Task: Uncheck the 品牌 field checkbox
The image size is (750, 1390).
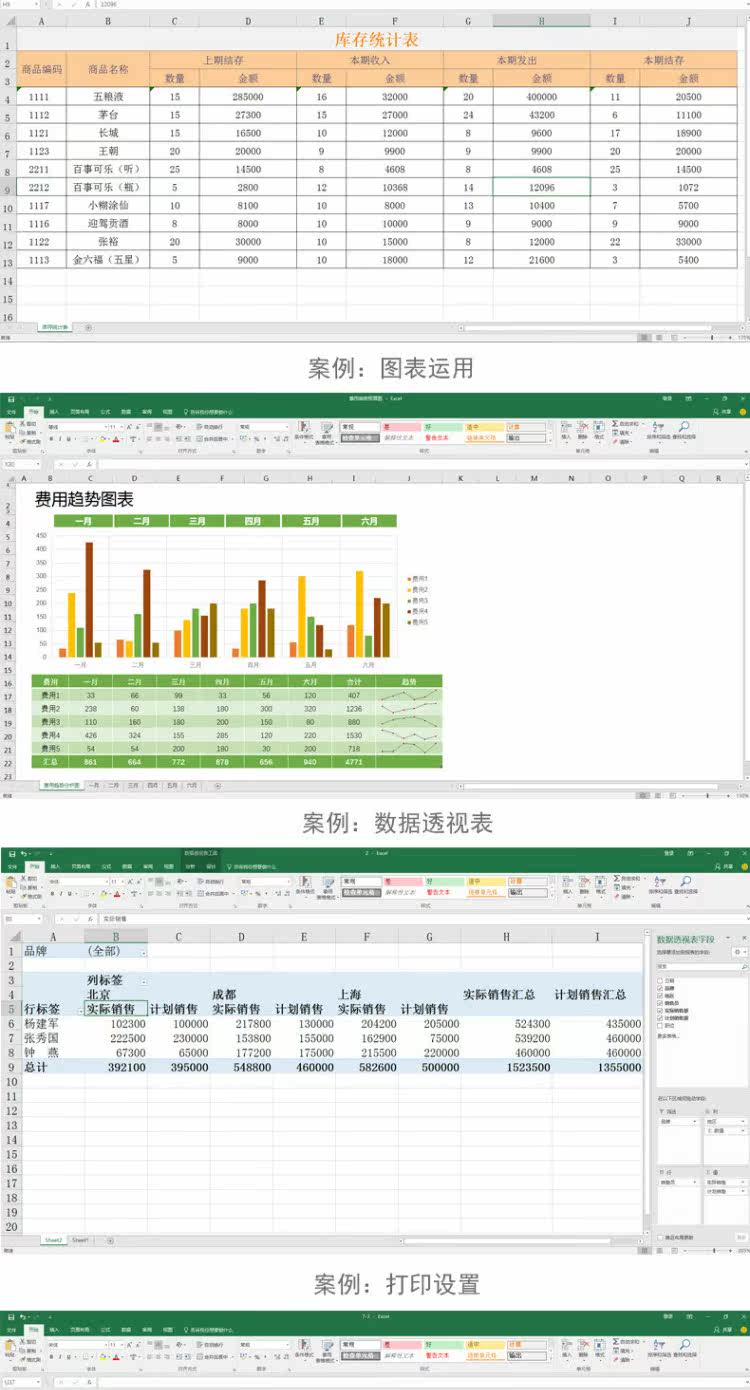Action: tap(660, 988)
